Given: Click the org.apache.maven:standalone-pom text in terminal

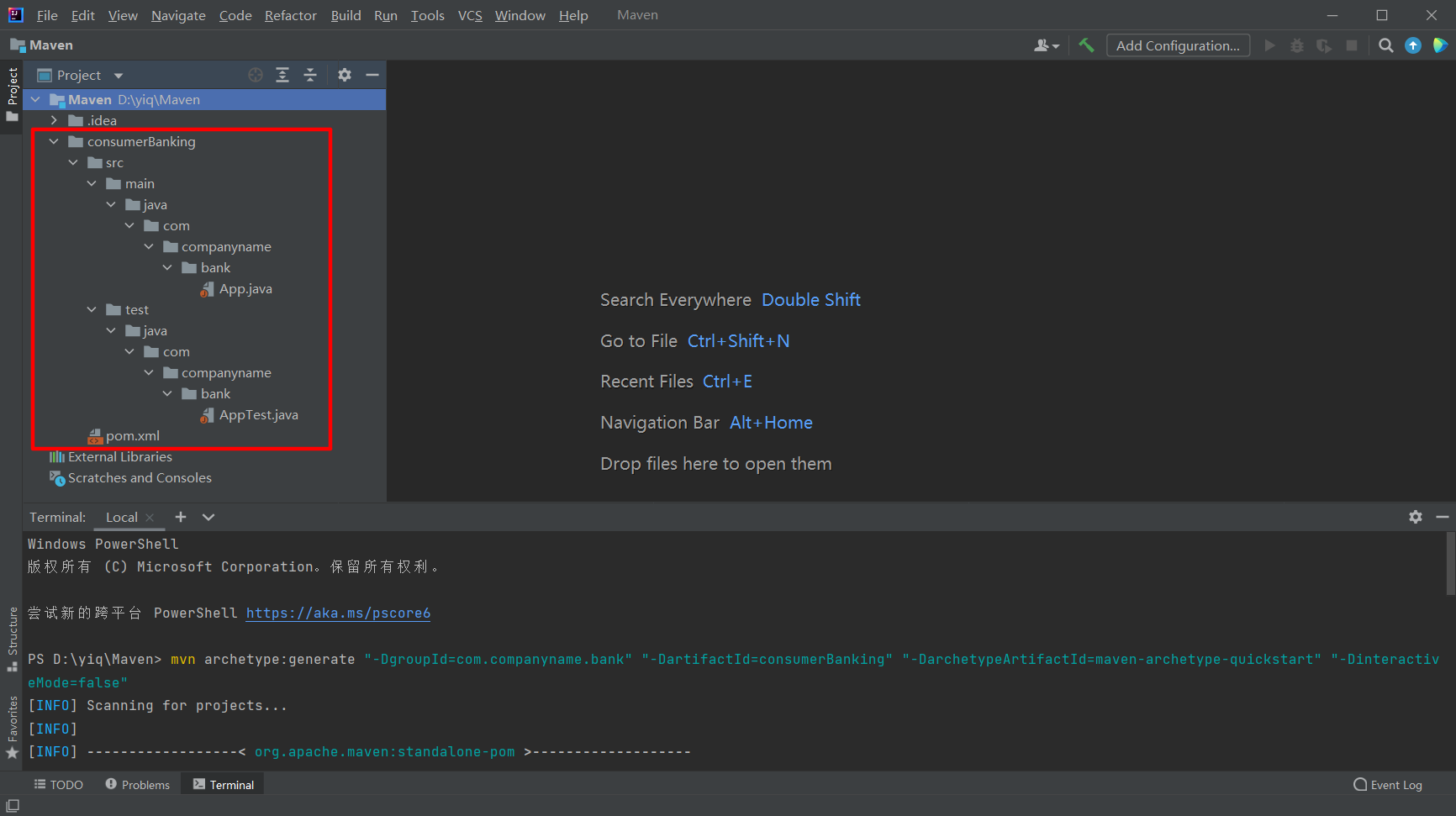Looking at the screenshot, I should (384, 751).
